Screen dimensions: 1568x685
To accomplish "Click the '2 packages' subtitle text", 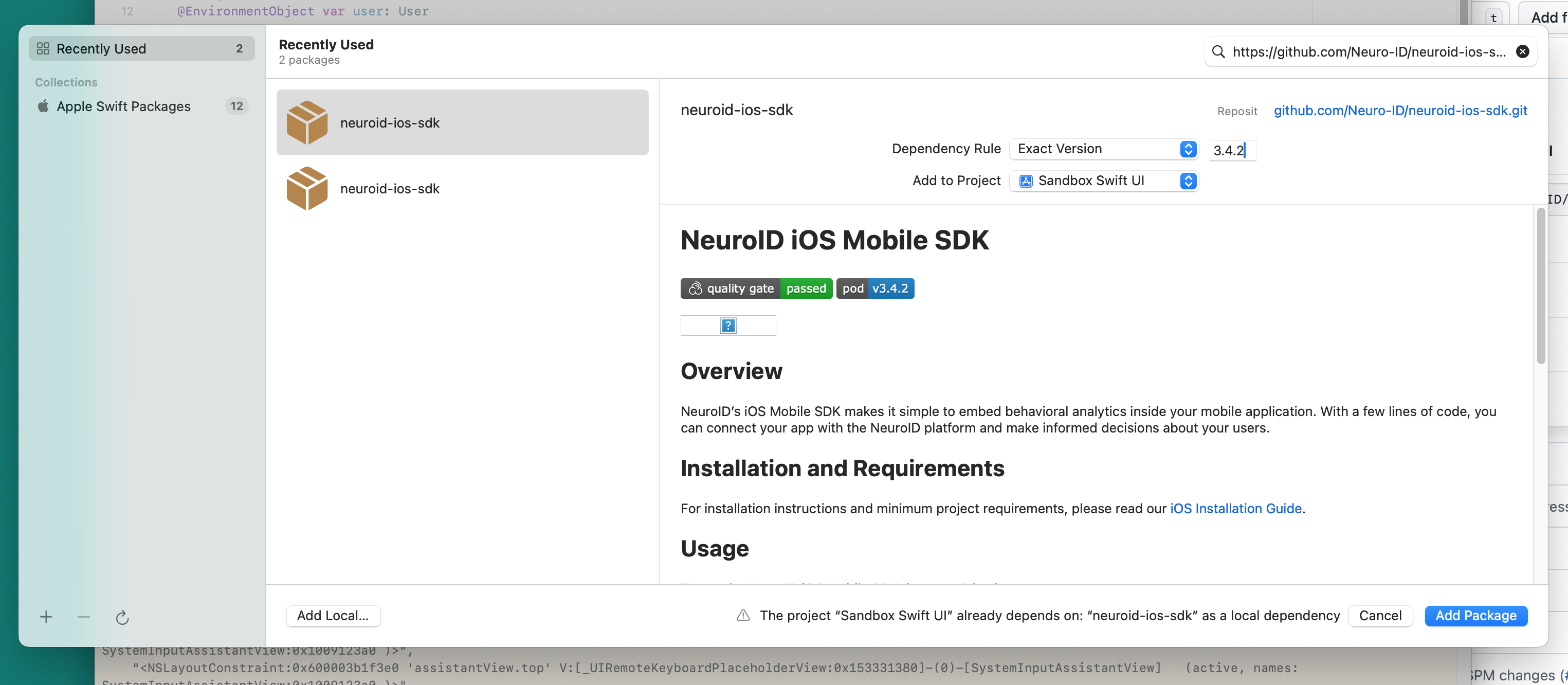I will (x=309, y=60).
